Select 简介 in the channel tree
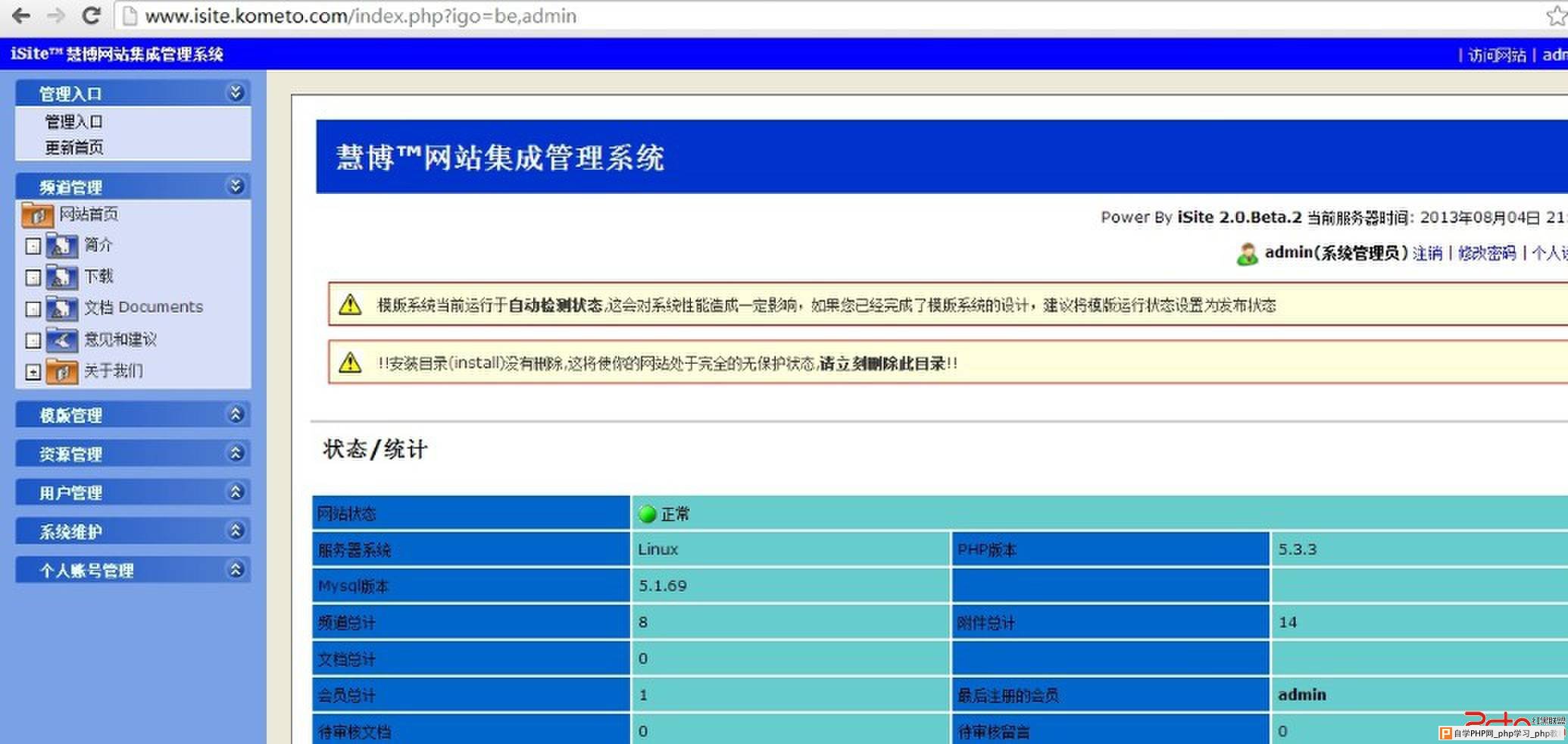This screenshot has height=744, width=1568. (98, 245)
